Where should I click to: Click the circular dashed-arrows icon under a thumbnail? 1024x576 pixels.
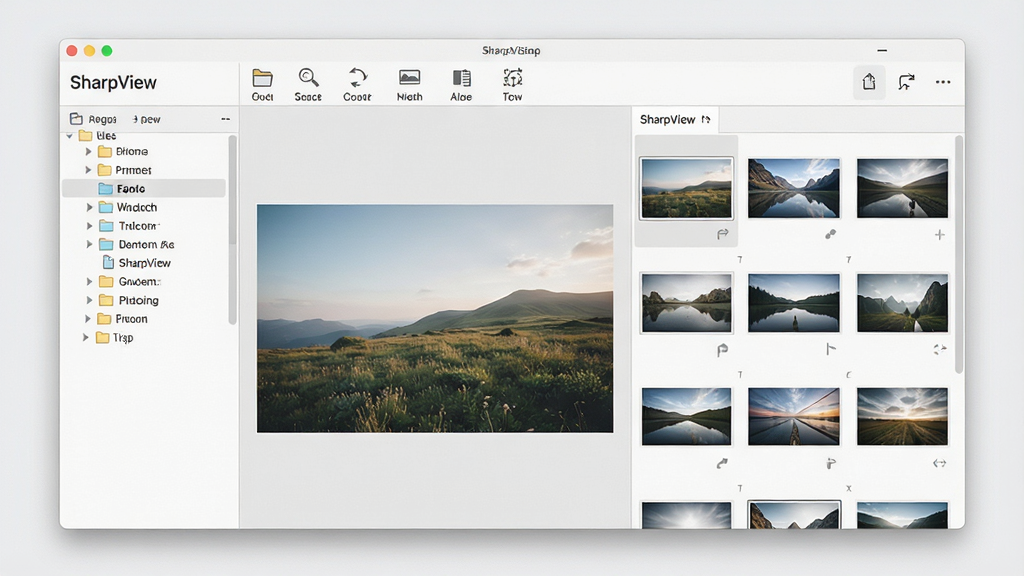click(940, 349)
